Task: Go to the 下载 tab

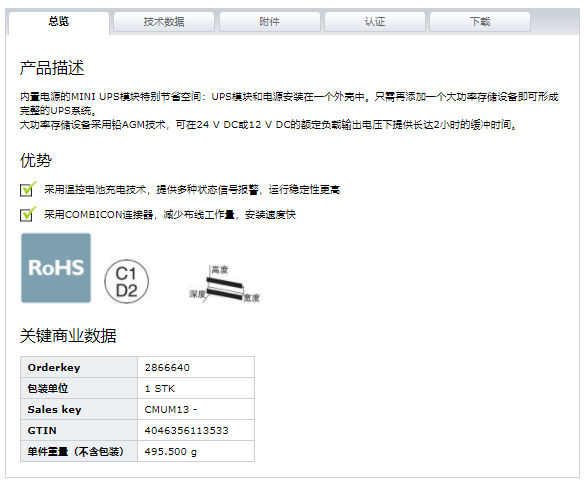Action: 480,22
